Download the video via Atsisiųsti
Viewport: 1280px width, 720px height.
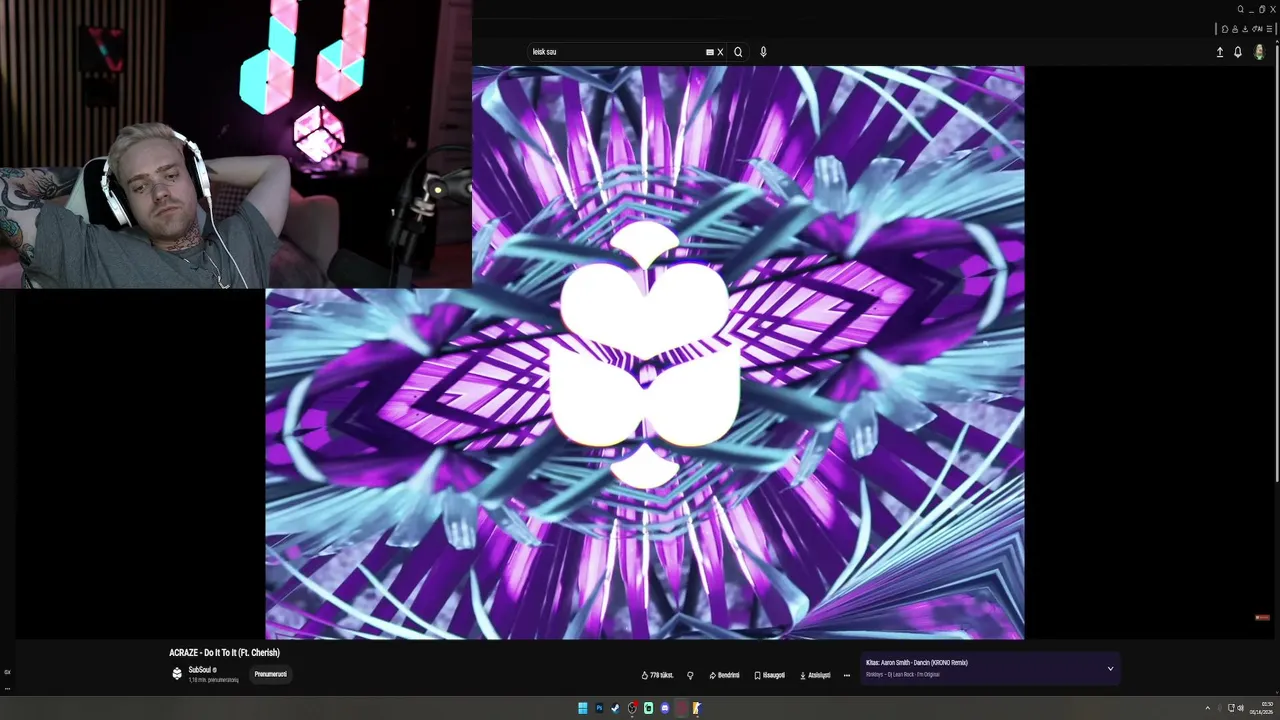[x=815, y=675]
